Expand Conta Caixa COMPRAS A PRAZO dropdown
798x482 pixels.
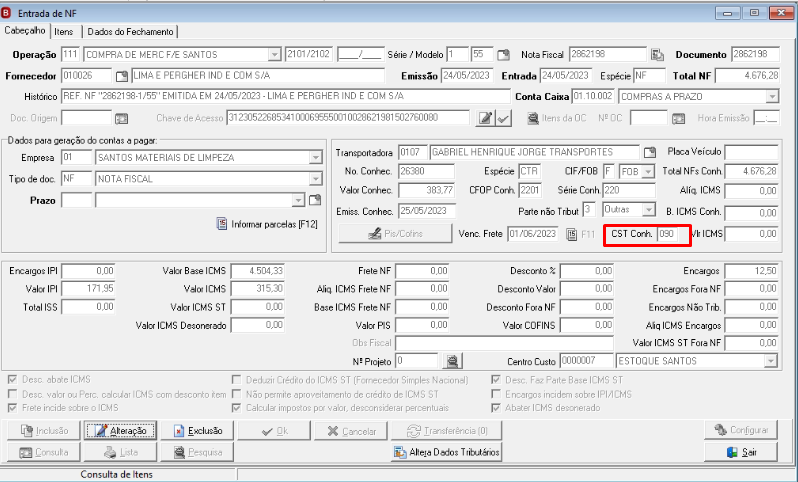772,96
